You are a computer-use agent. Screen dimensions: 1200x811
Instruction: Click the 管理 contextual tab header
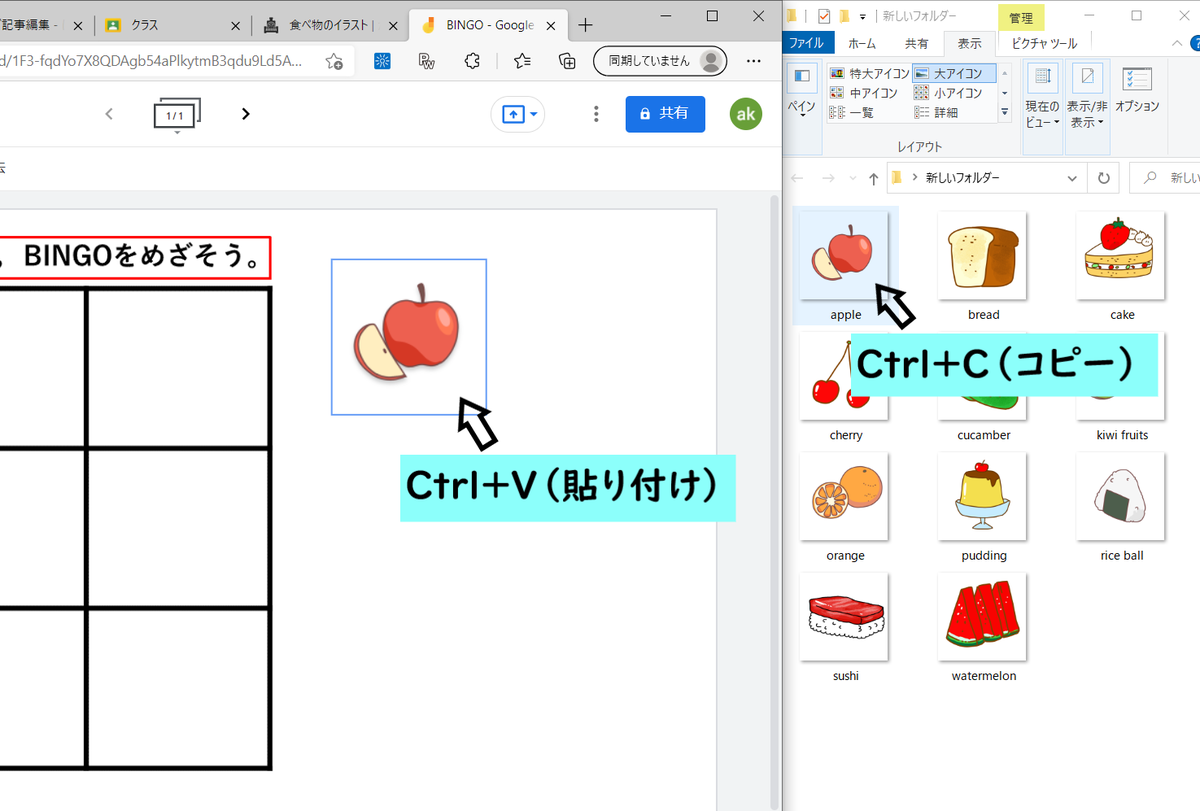point(1021,17)
